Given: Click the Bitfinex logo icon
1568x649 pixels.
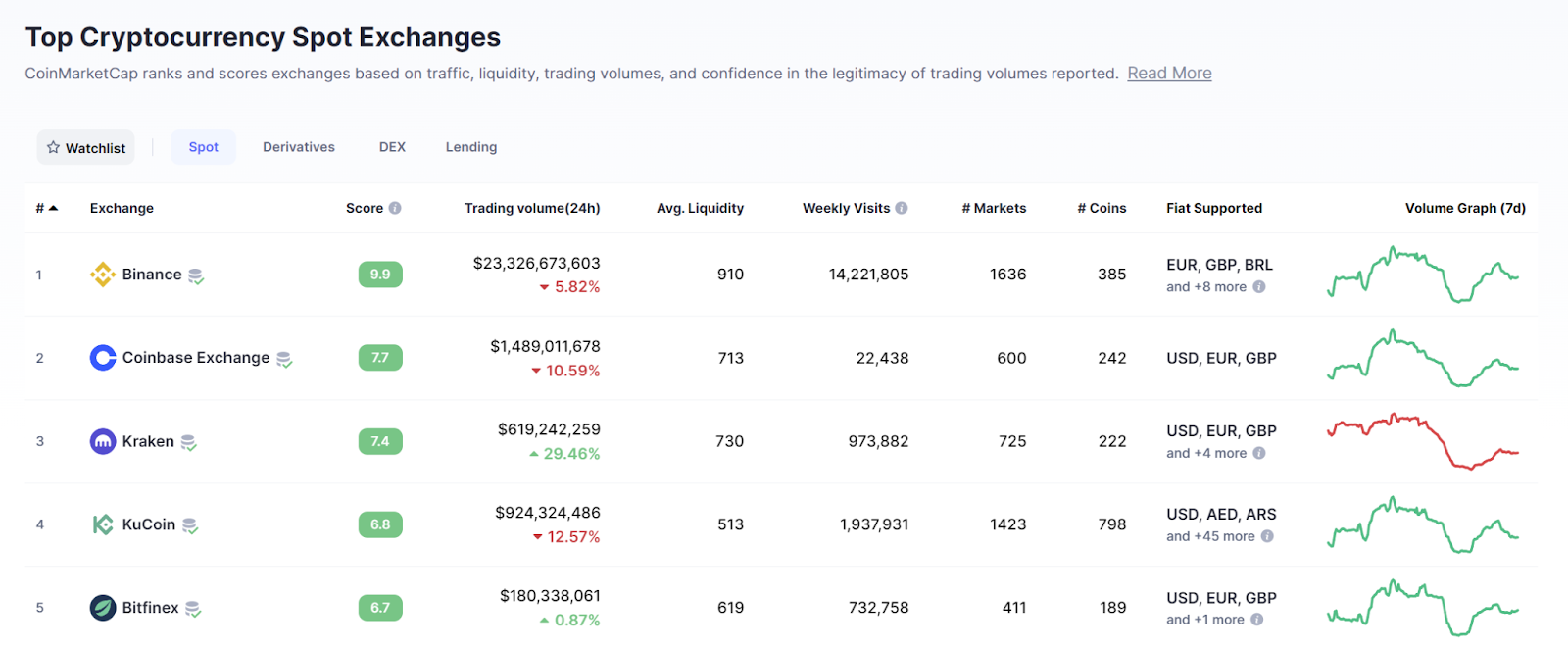Looking at the screenshot, I should pos(102,608).
